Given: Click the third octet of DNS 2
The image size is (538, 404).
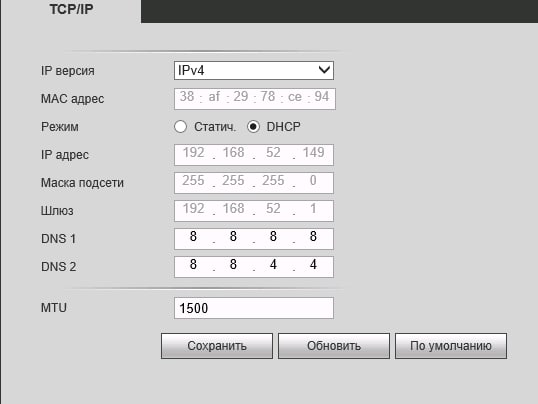Looking at the screenshot, I should point(273,265).
